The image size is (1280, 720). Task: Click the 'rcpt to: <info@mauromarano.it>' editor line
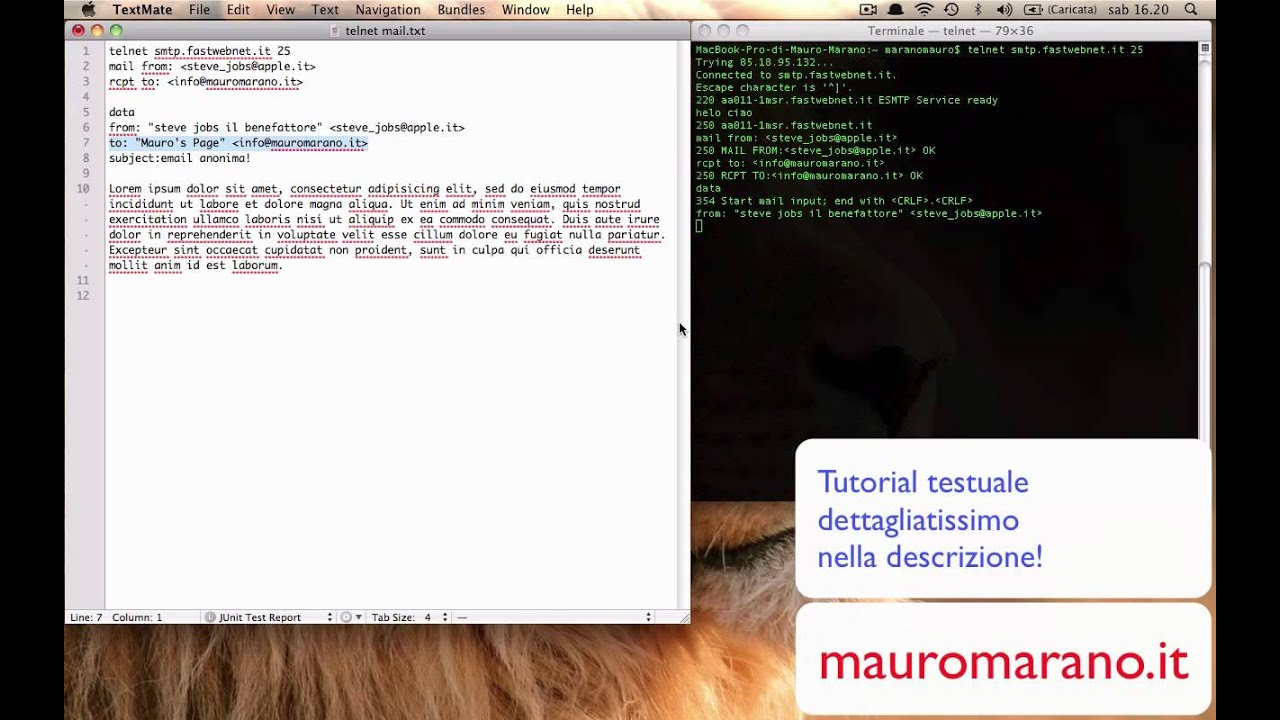coord(206,82)
